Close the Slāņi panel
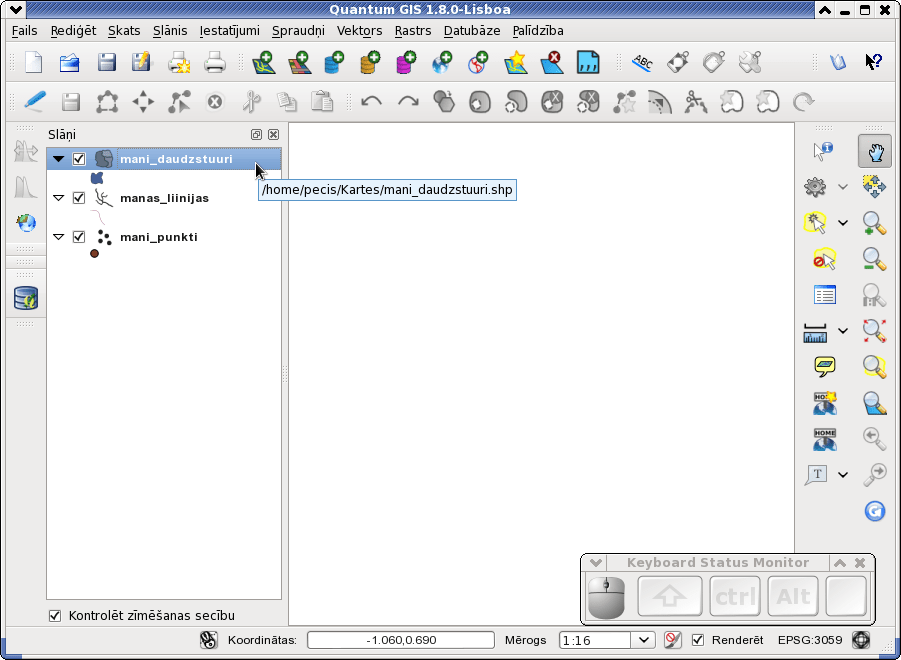Image resolution: width=901 pixels, height=660 pixels. (274, 134)
